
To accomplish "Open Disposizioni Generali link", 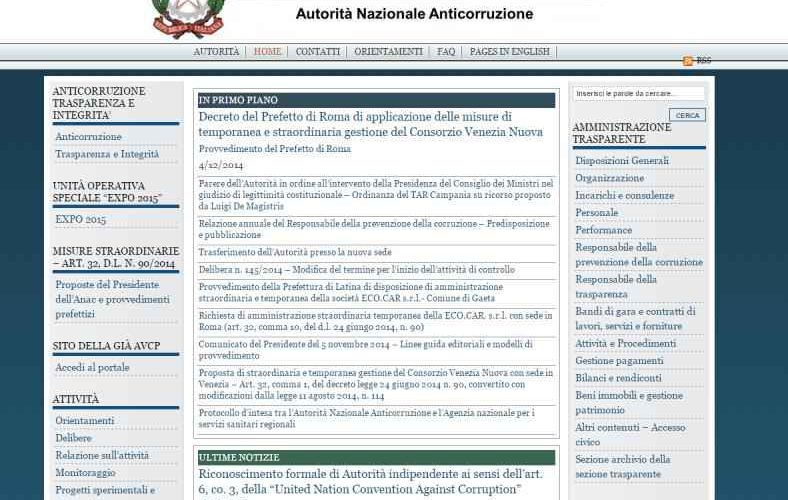I will click(622, 160).
